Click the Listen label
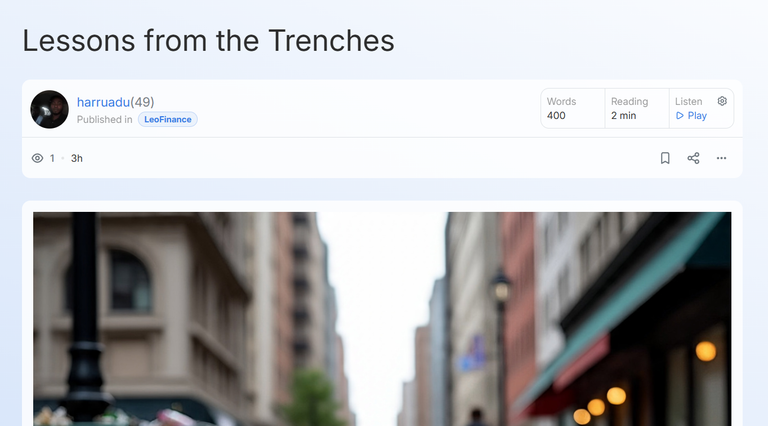 click(x=689, y=101)
